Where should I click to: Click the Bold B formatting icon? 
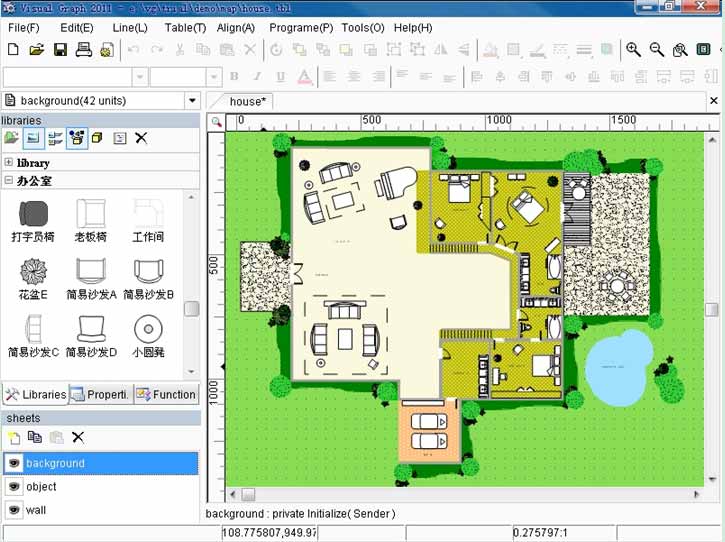(x=234, y=76)
